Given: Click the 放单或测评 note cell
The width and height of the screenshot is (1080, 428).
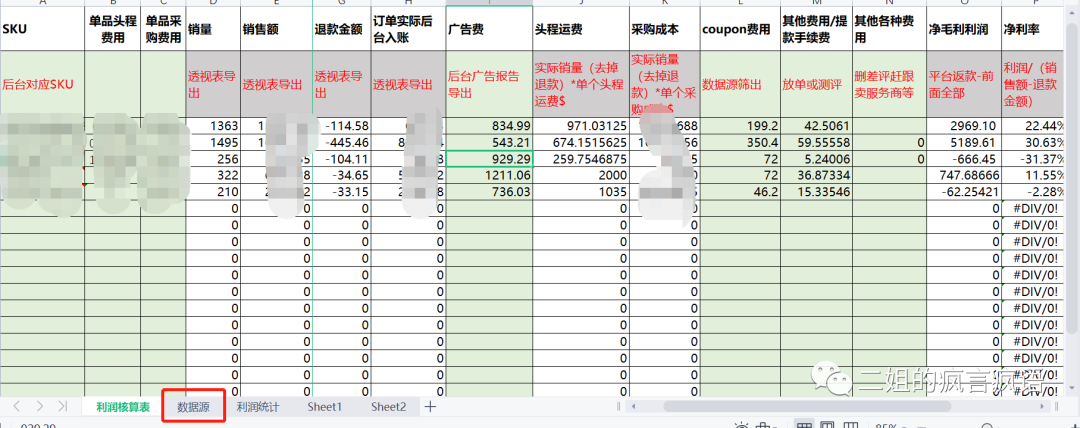Looking at the screenshot, I should tap(816, 84).
